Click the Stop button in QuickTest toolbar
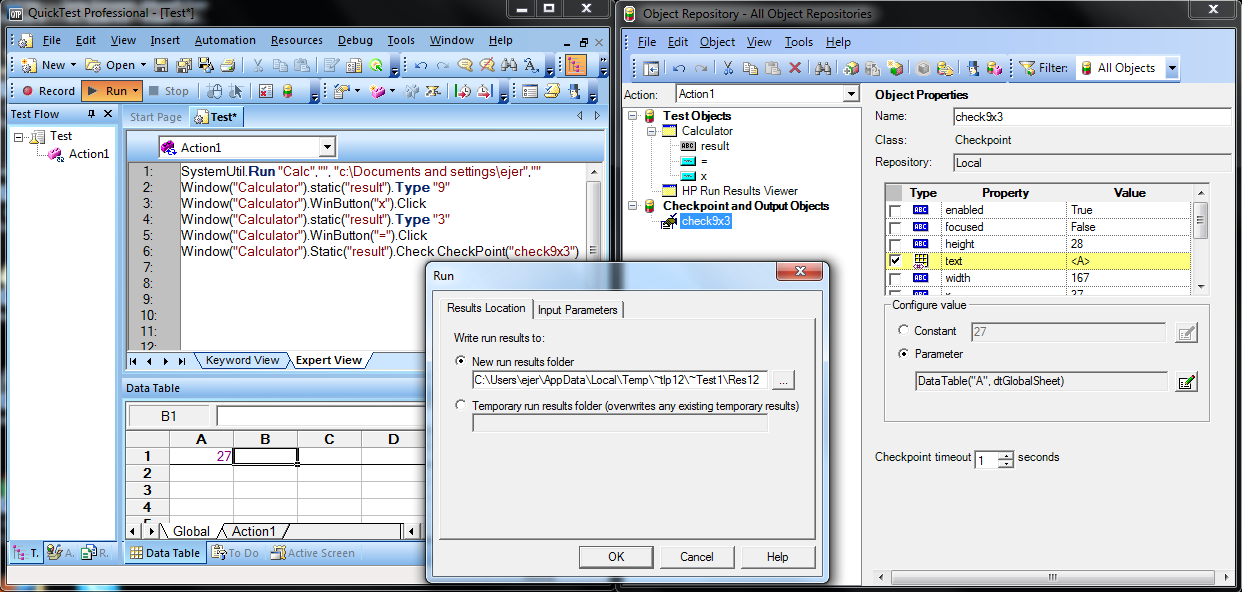The image size is (1242, 592). click(x=167, y=91)
